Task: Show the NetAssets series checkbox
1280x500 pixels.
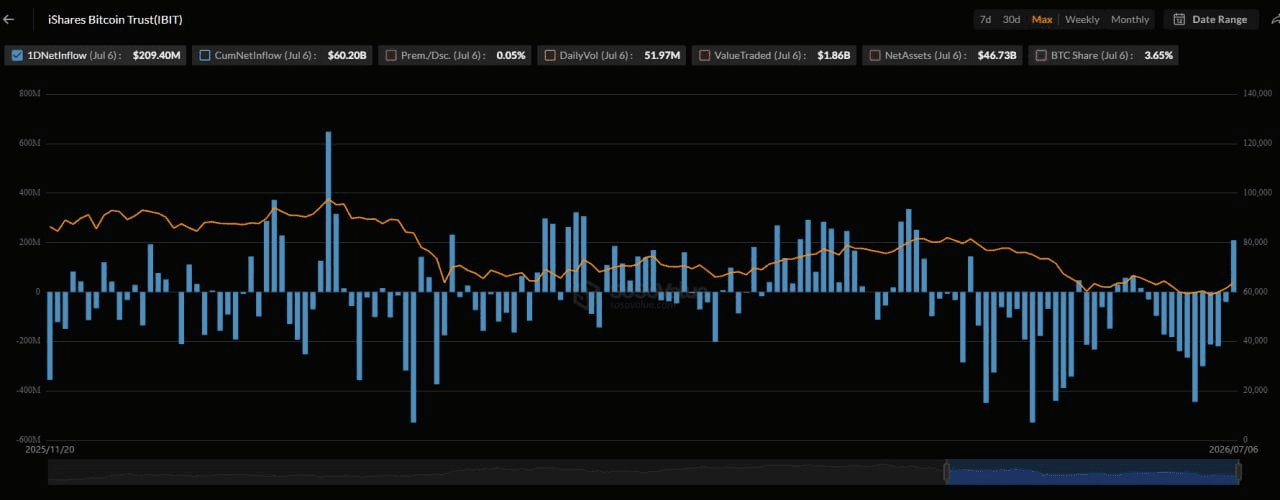Action: pos(874,56)
